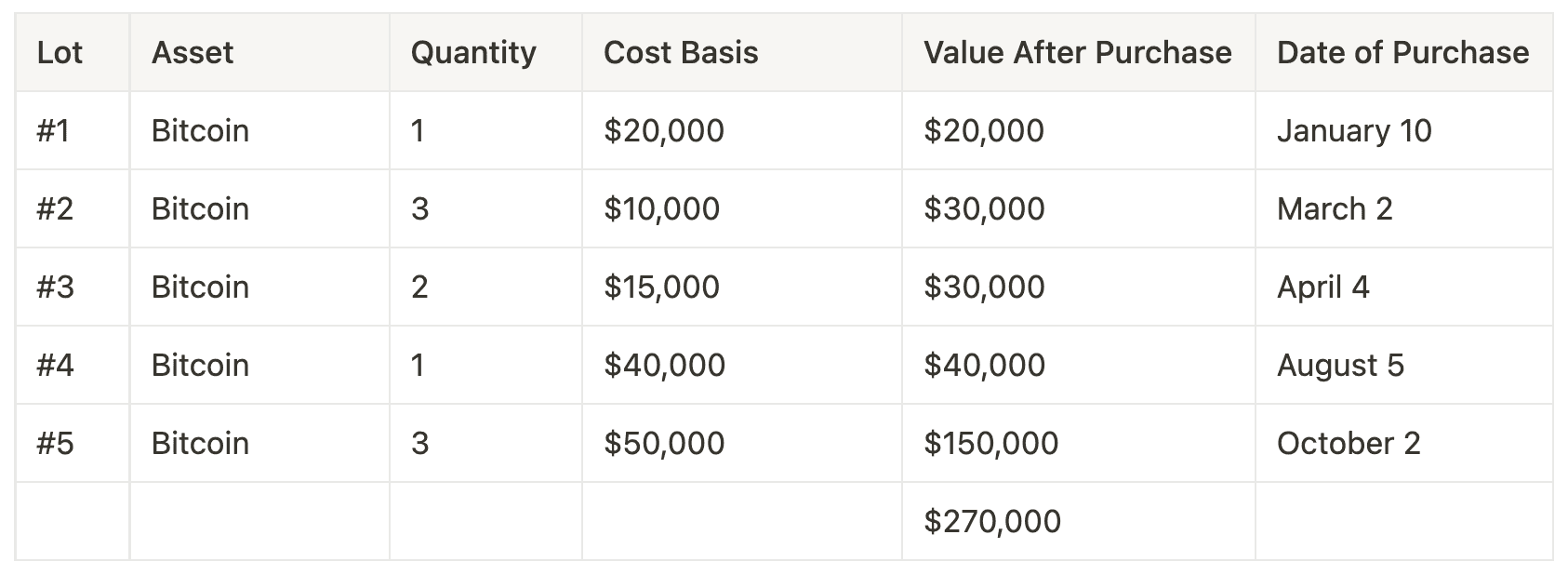Click the Lot column header

[x=60, y=53]
